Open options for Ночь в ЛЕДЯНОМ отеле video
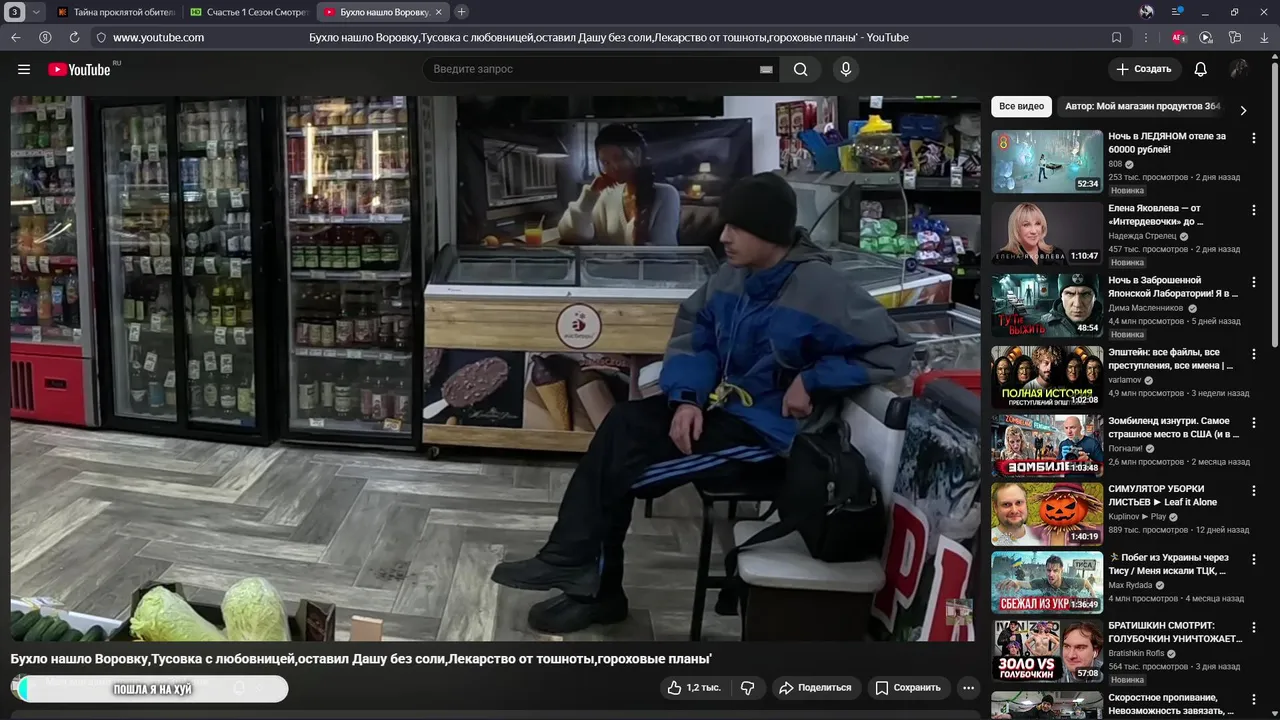Image resolution: width=1280 pixels, height=720 pixels. pyautogui.click(x=1254, y=139)
